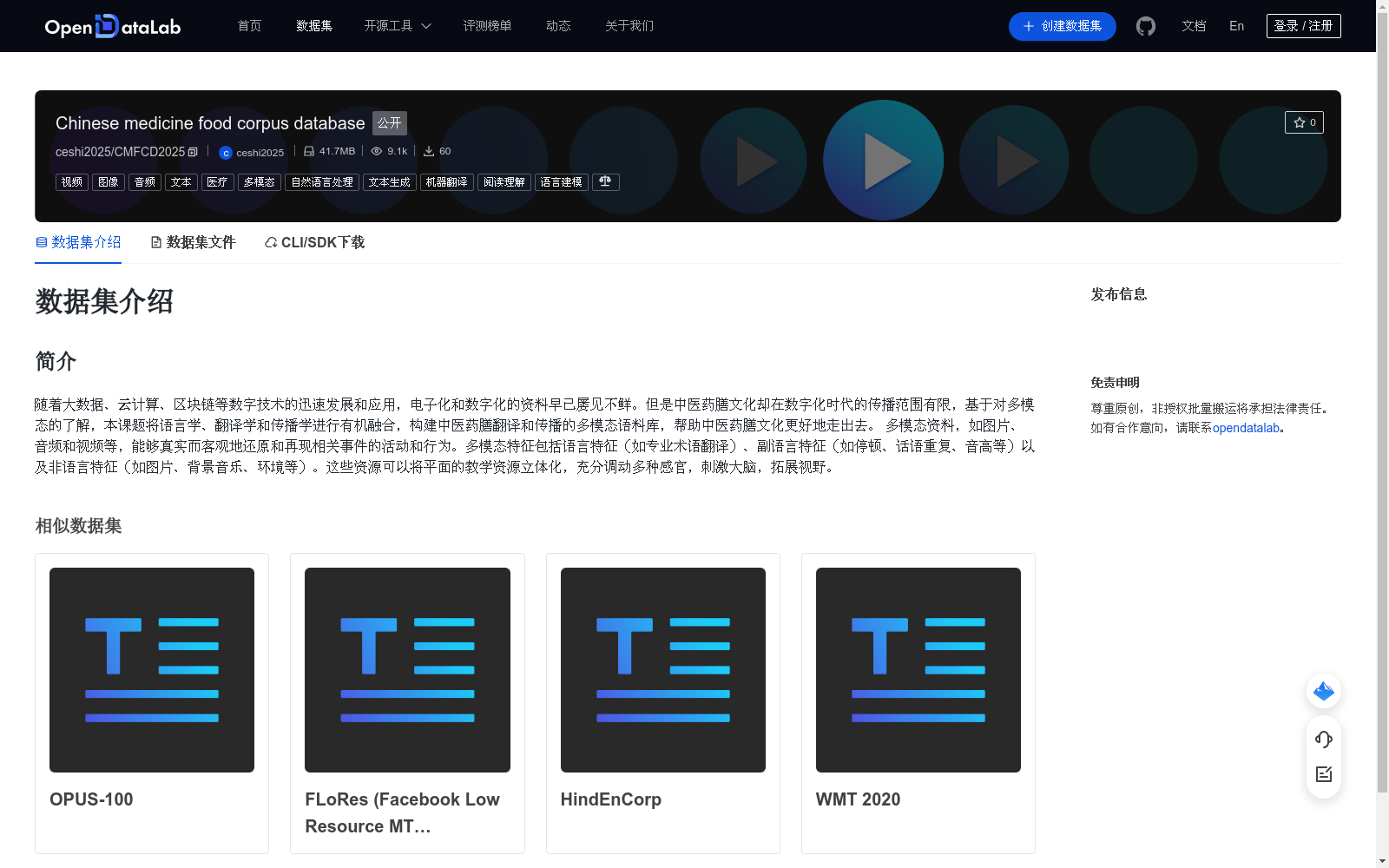Image resolution: width=1389 pixels, height=868 pixels.
Task: Open the OpenDataLab home logo
Action: pyautogui.click(x=113, y=26)
